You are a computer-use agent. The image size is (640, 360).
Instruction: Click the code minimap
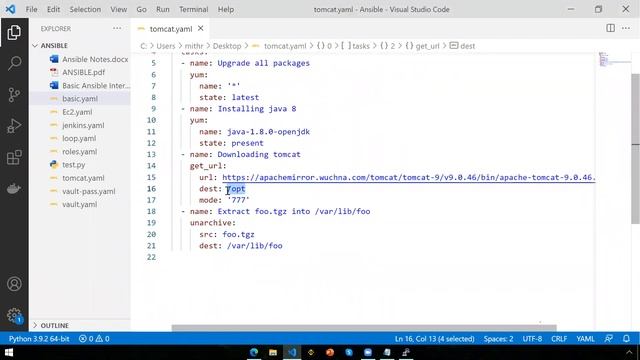click(x=612, y=60)
